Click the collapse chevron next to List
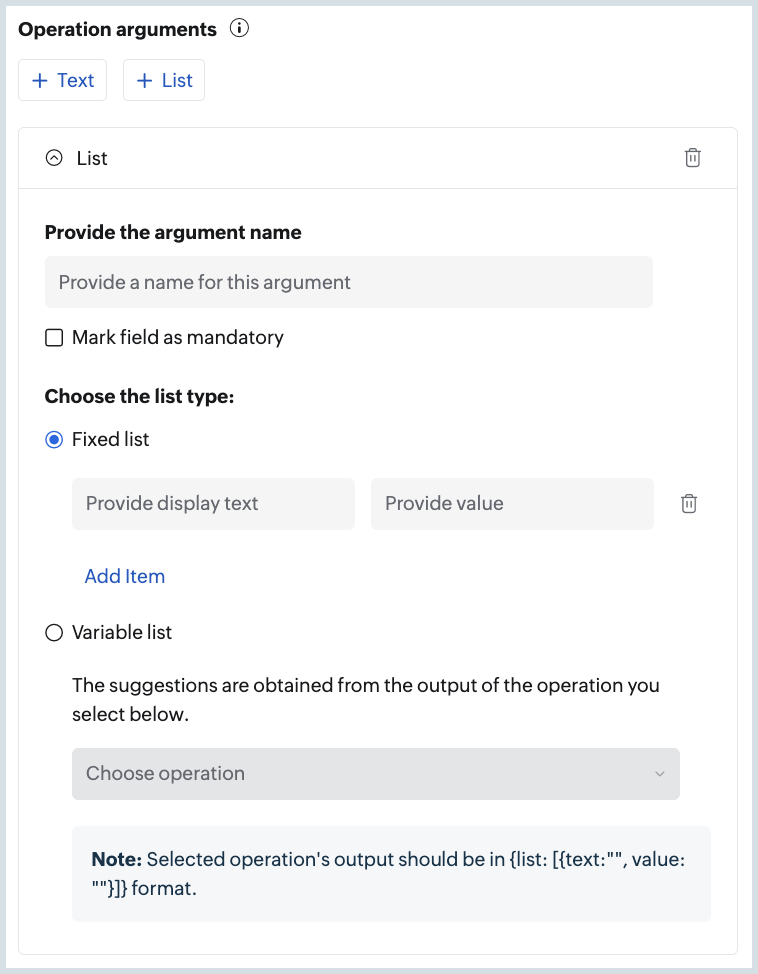758x974 pixels. coord(54,157)
